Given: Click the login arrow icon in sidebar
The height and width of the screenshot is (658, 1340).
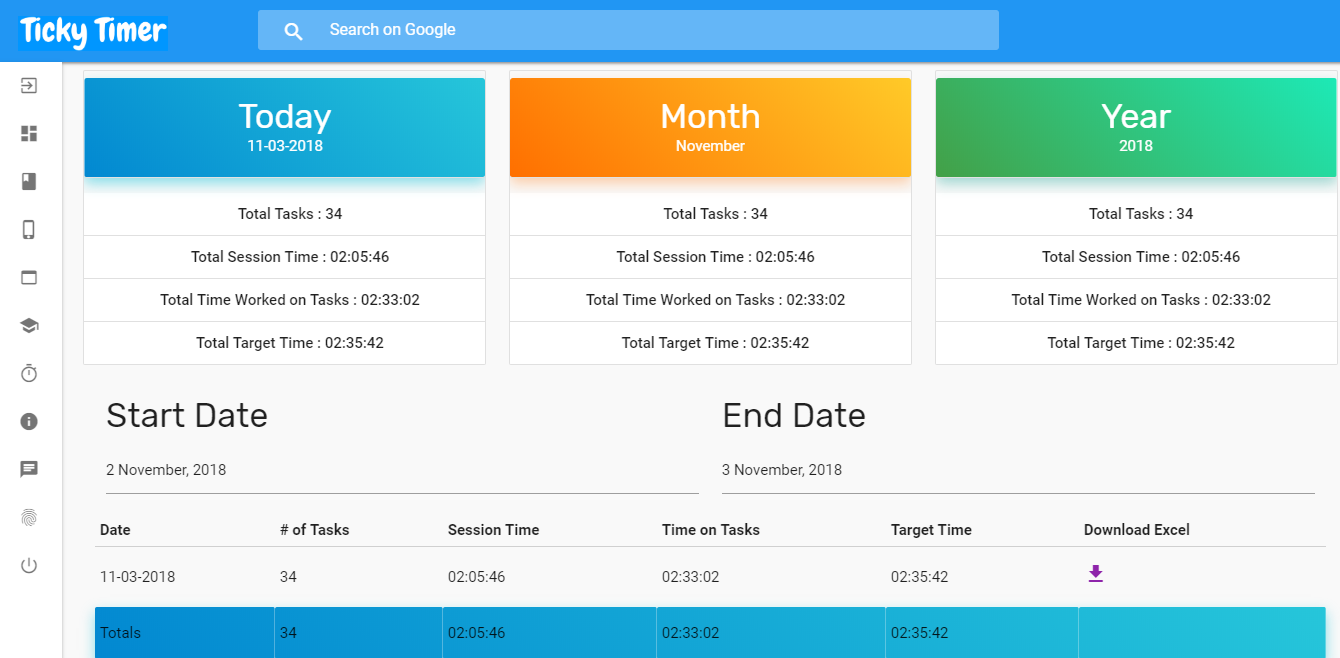Looking at the screenshot, I should [29, 86].
